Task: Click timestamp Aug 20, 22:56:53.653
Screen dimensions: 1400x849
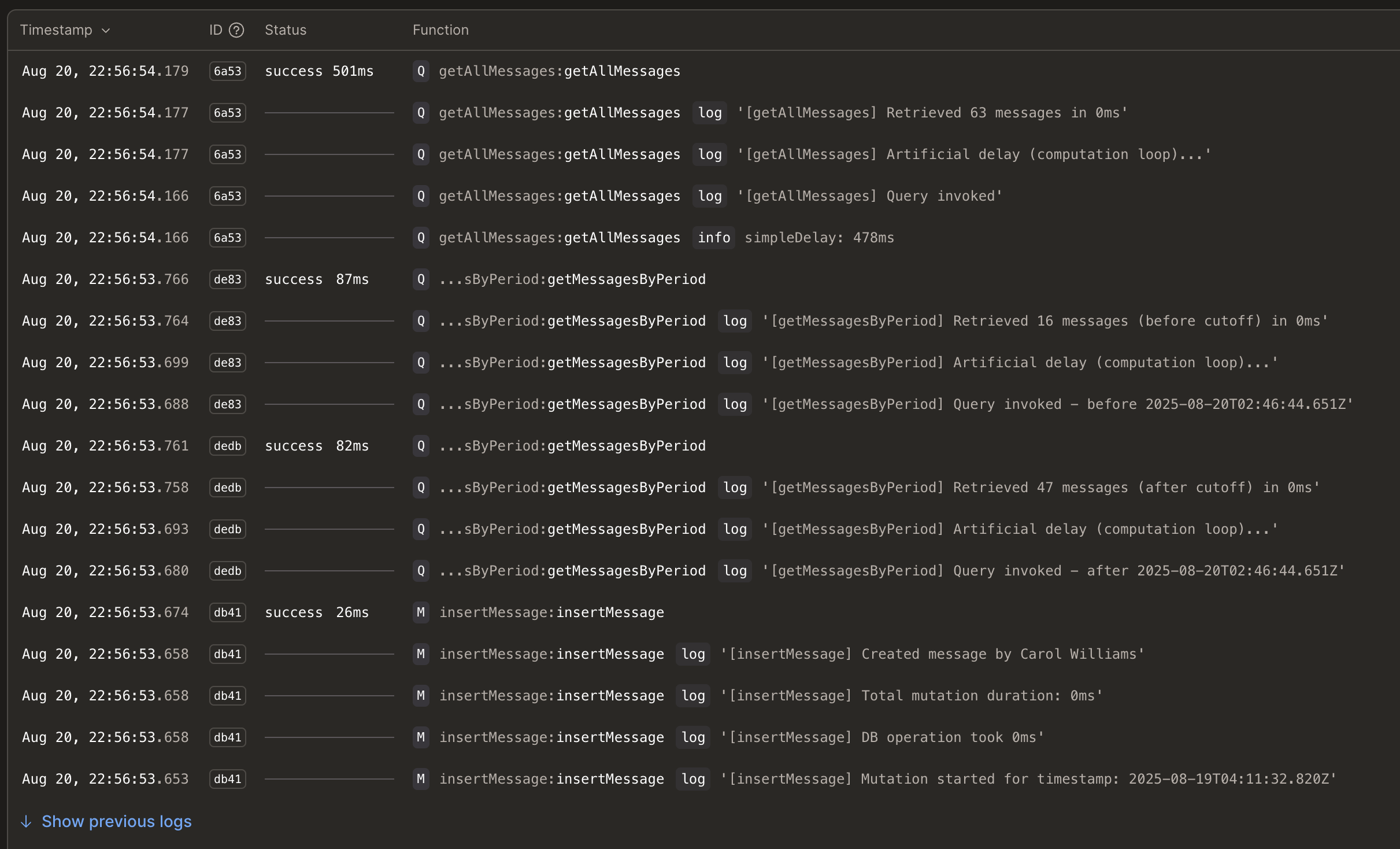Action: click(x=105, y=779)
